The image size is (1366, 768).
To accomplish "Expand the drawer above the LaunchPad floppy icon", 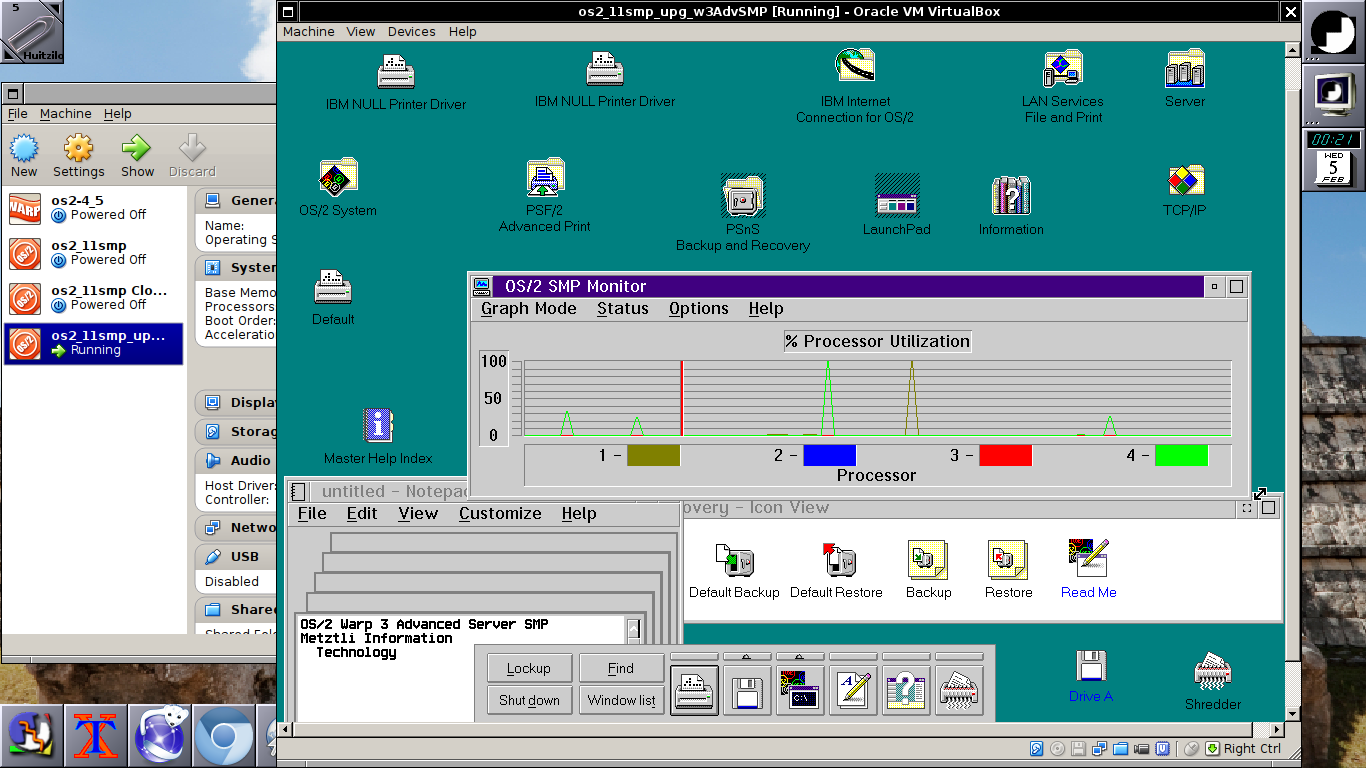I will 747,657.
